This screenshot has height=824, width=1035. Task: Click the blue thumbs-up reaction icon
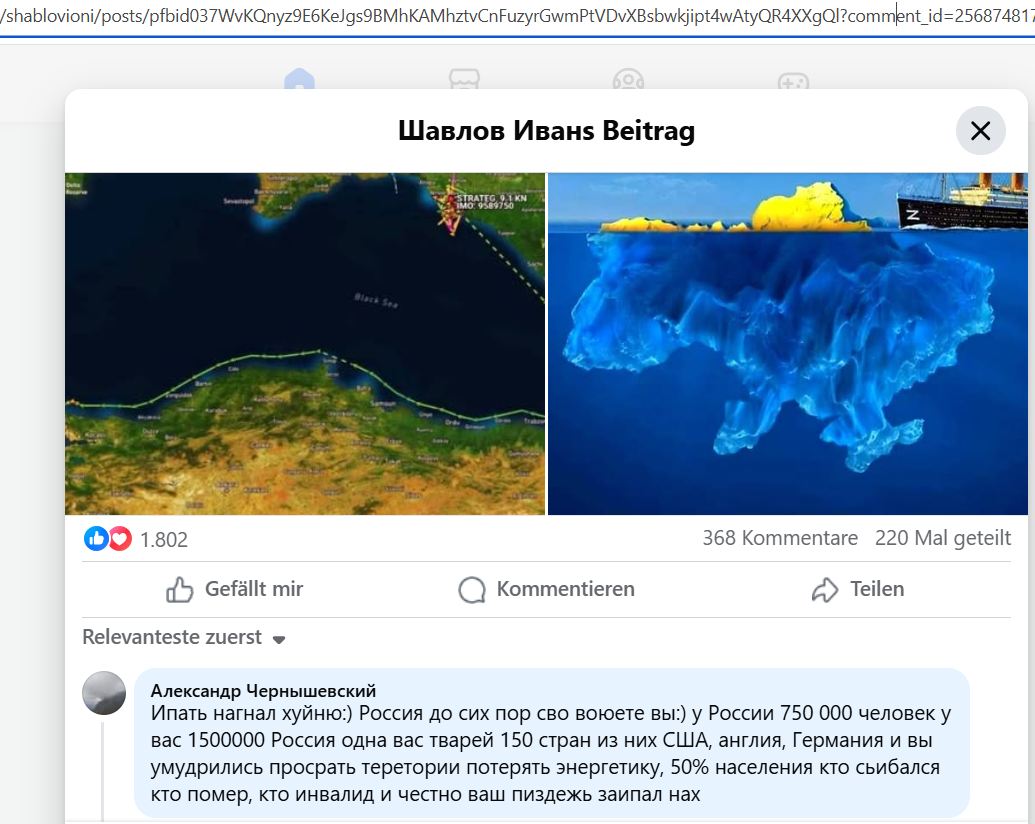click(97, 539)
